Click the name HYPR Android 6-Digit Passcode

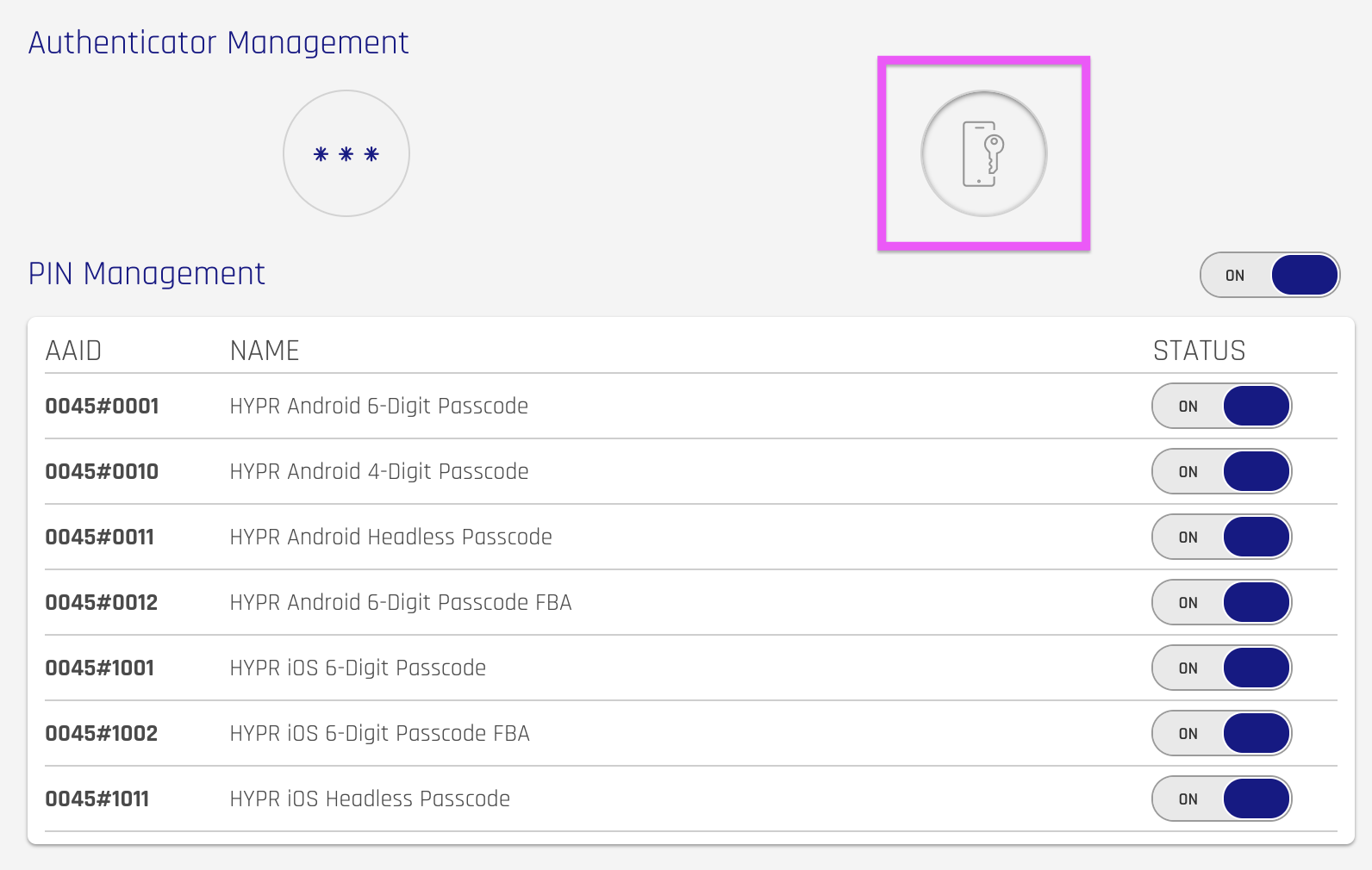click(x=379, y=406)
